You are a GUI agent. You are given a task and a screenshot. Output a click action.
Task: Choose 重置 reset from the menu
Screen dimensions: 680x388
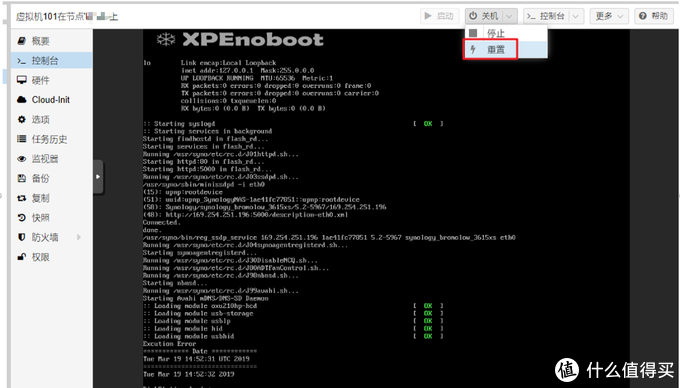(x=506, y=49)
